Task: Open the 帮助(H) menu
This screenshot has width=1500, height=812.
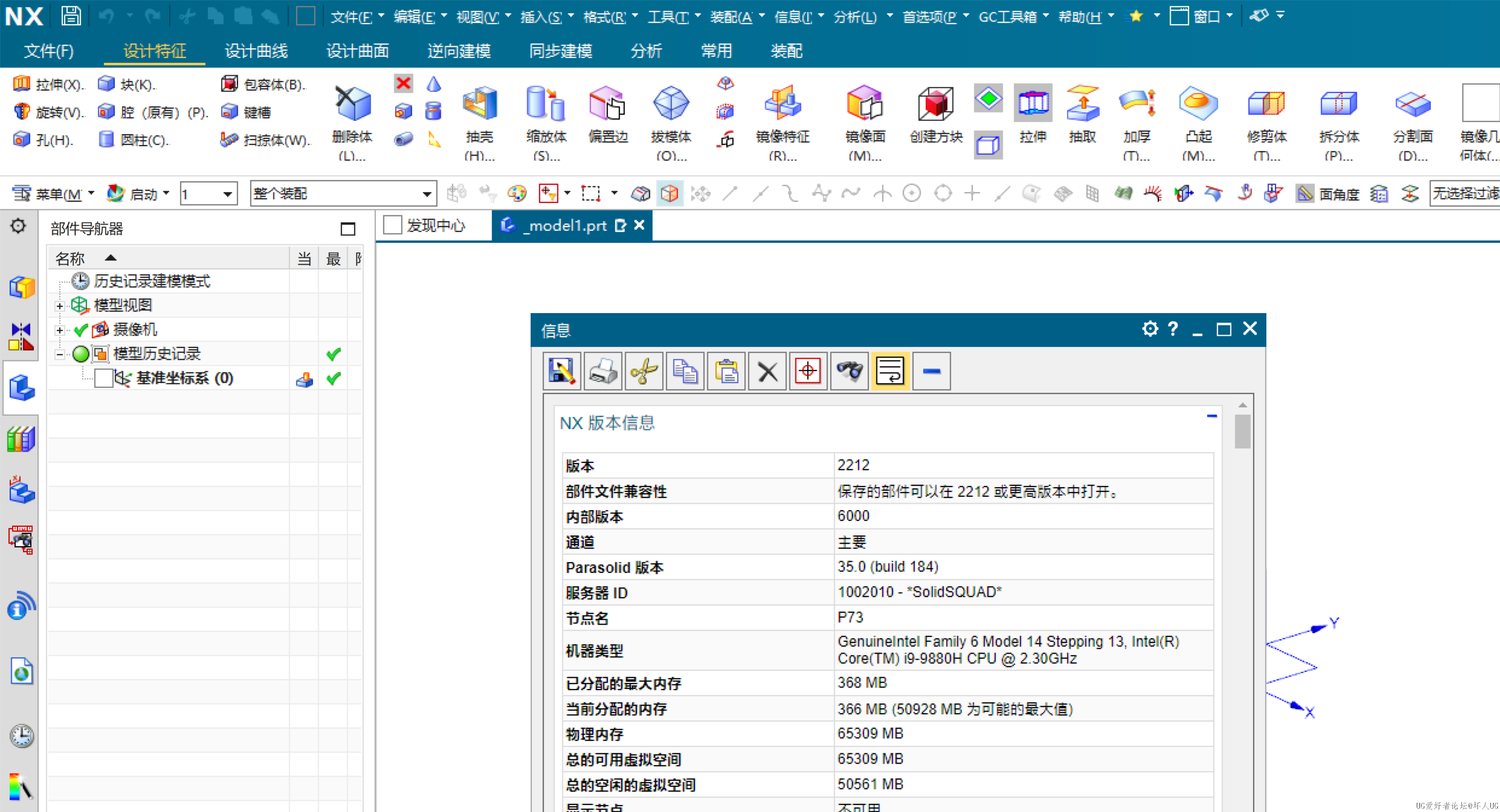Action: [1085, 16]
